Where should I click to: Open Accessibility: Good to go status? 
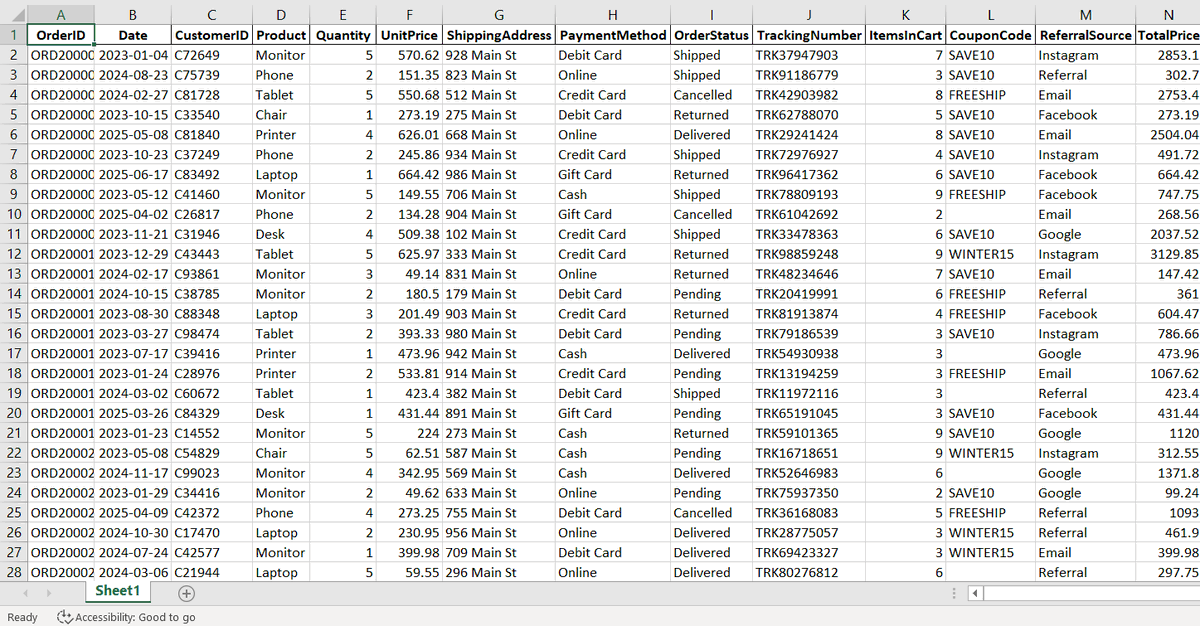[x=127, y=617]
